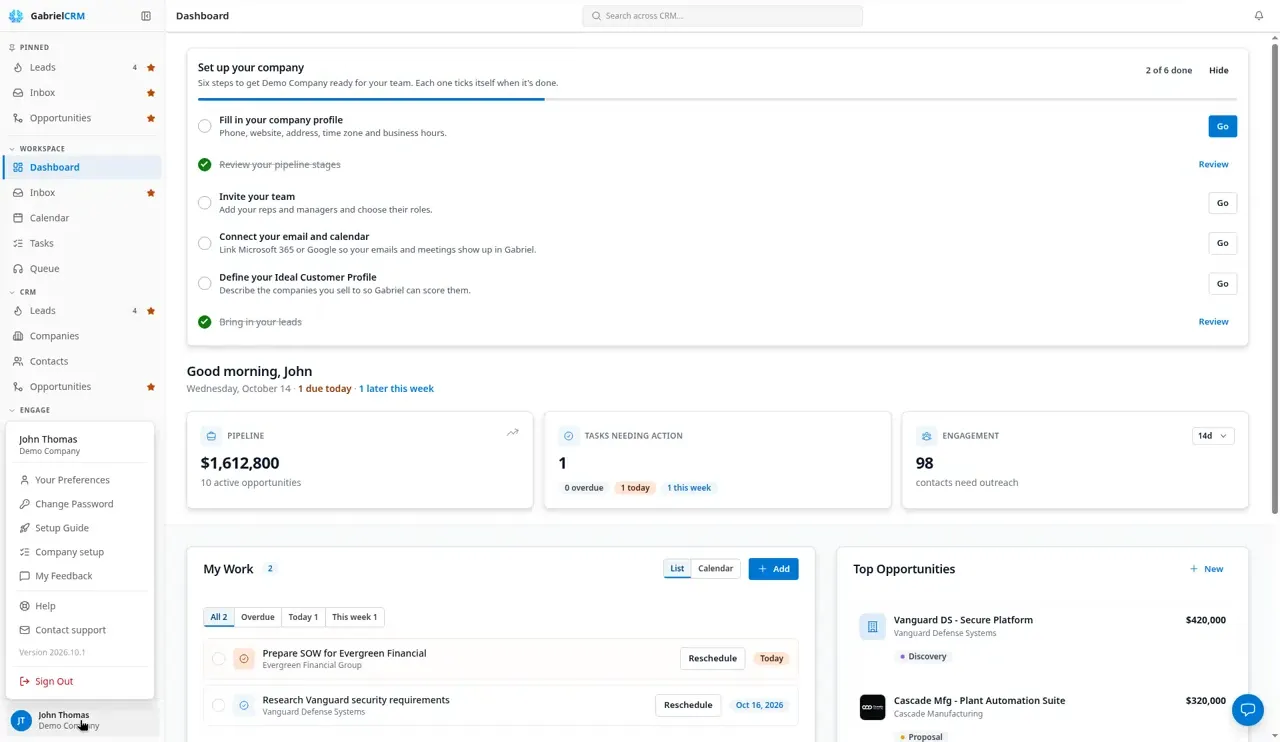This screenshot has width=1280, height=742.
Task: Select the Today 1 filter tab
Action: [x=303, y=617]
